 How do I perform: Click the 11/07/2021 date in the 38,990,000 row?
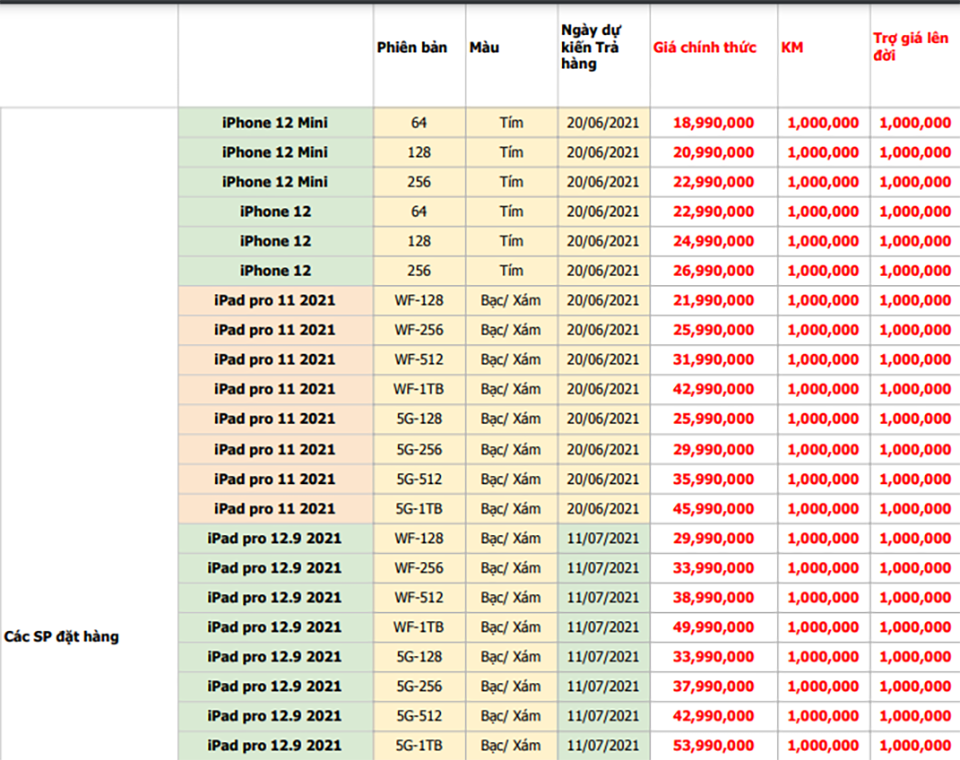tap(603, 597)
